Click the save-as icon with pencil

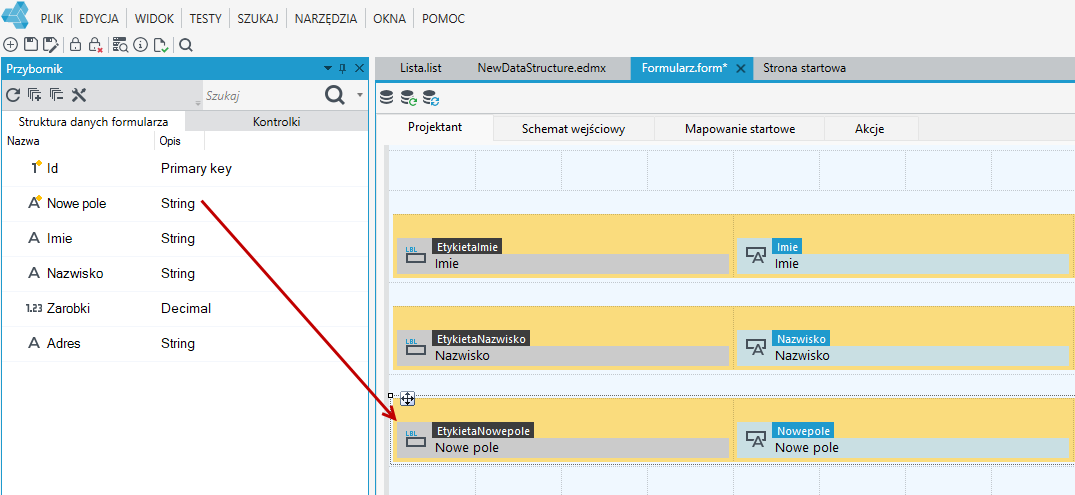50,45
